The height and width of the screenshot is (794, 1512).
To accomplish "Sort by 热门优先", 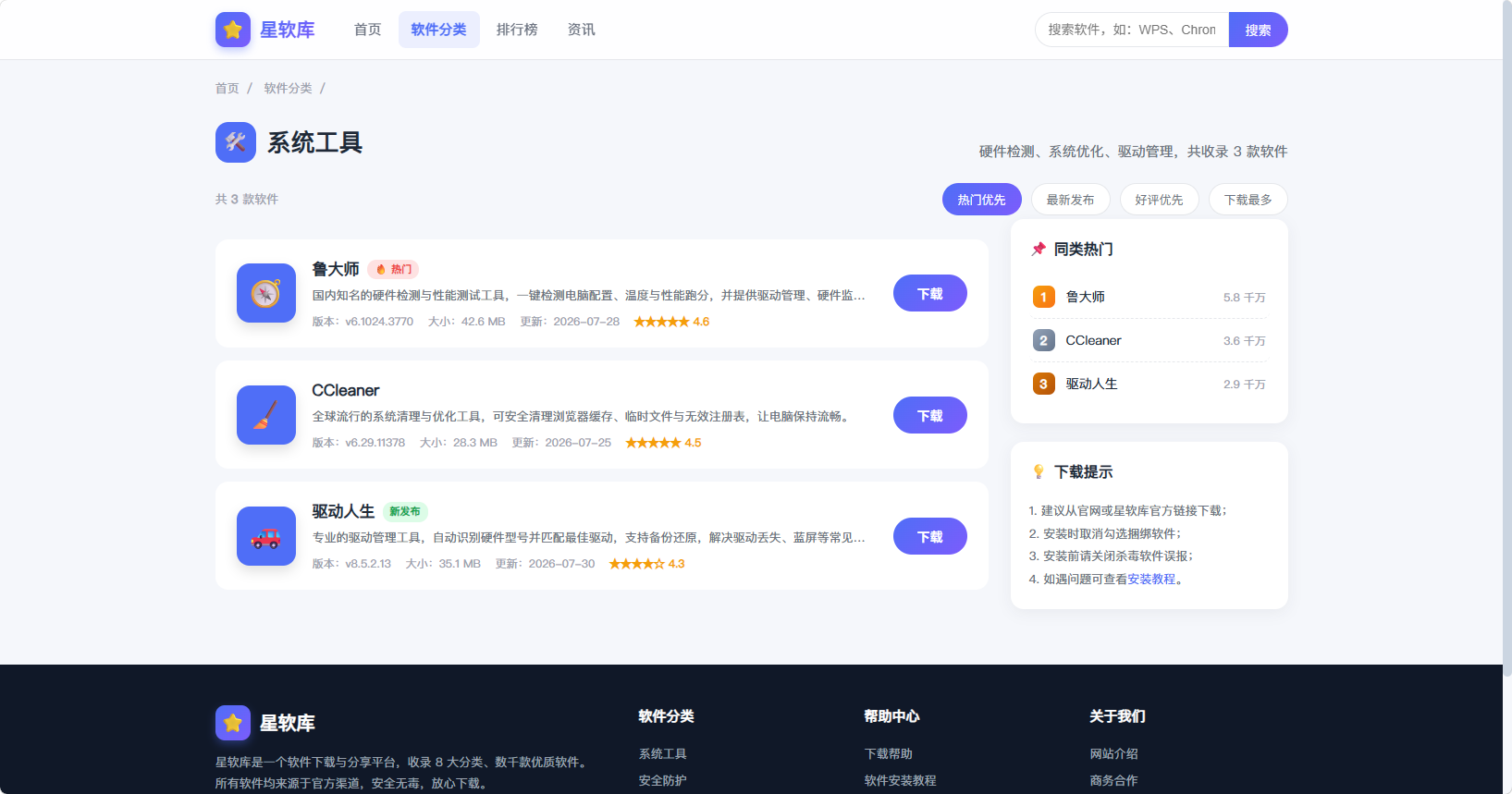I will pos(982,200).
